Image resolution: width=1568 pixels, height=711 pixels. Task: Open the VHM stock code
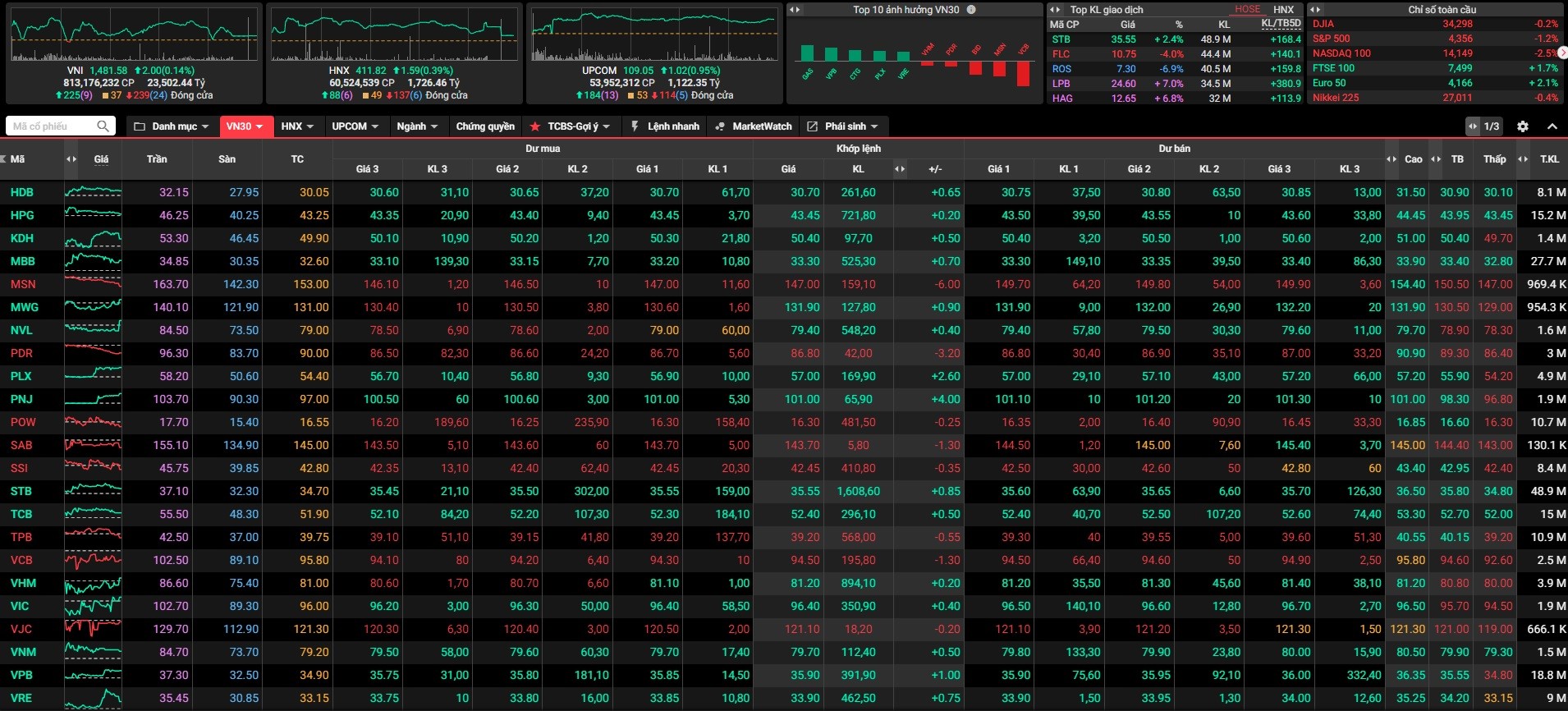pyautogui.click(x=23, y=583)
